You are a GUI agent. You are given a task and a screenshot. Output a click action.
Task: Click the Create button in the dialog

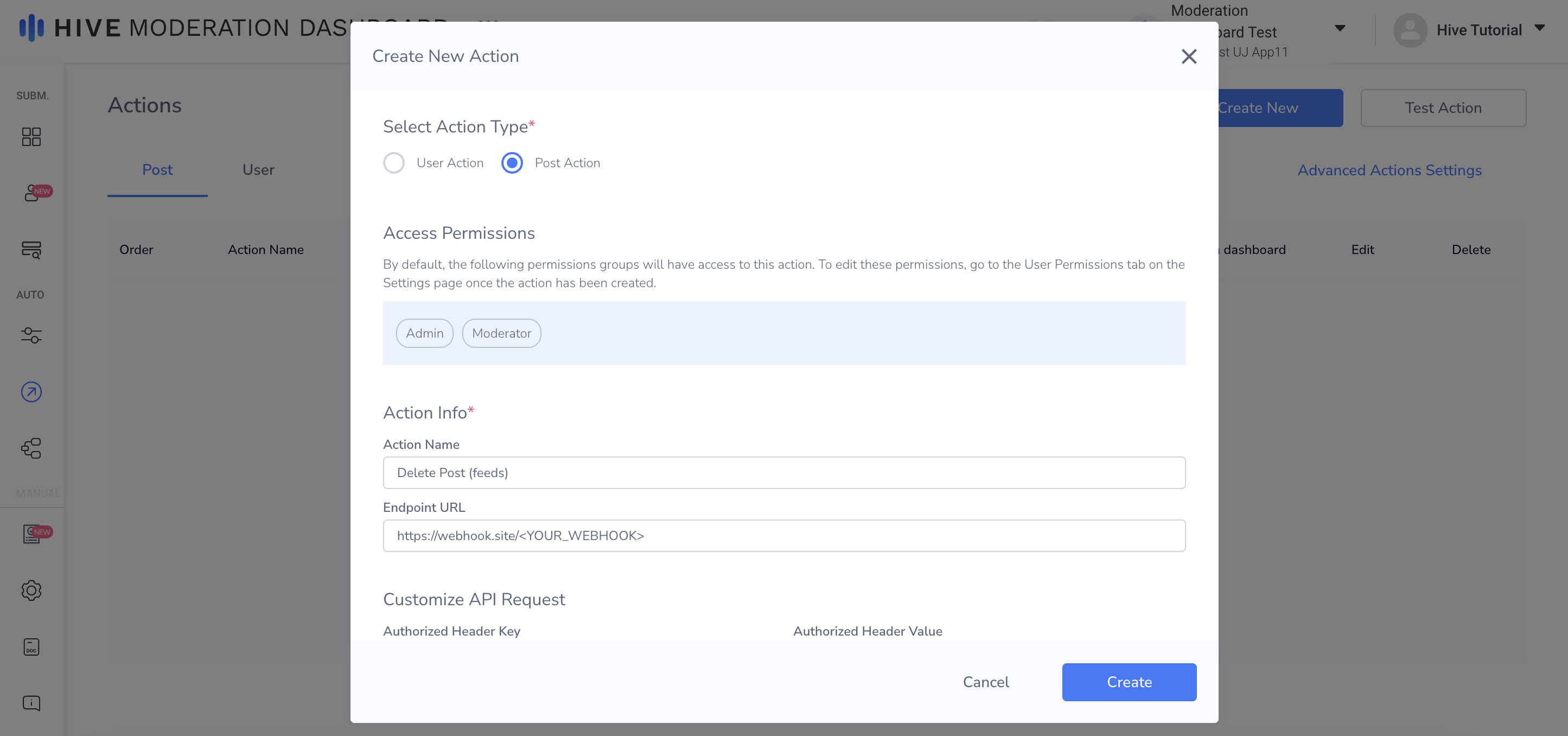pyautogui.click(x=1129, y=682)
